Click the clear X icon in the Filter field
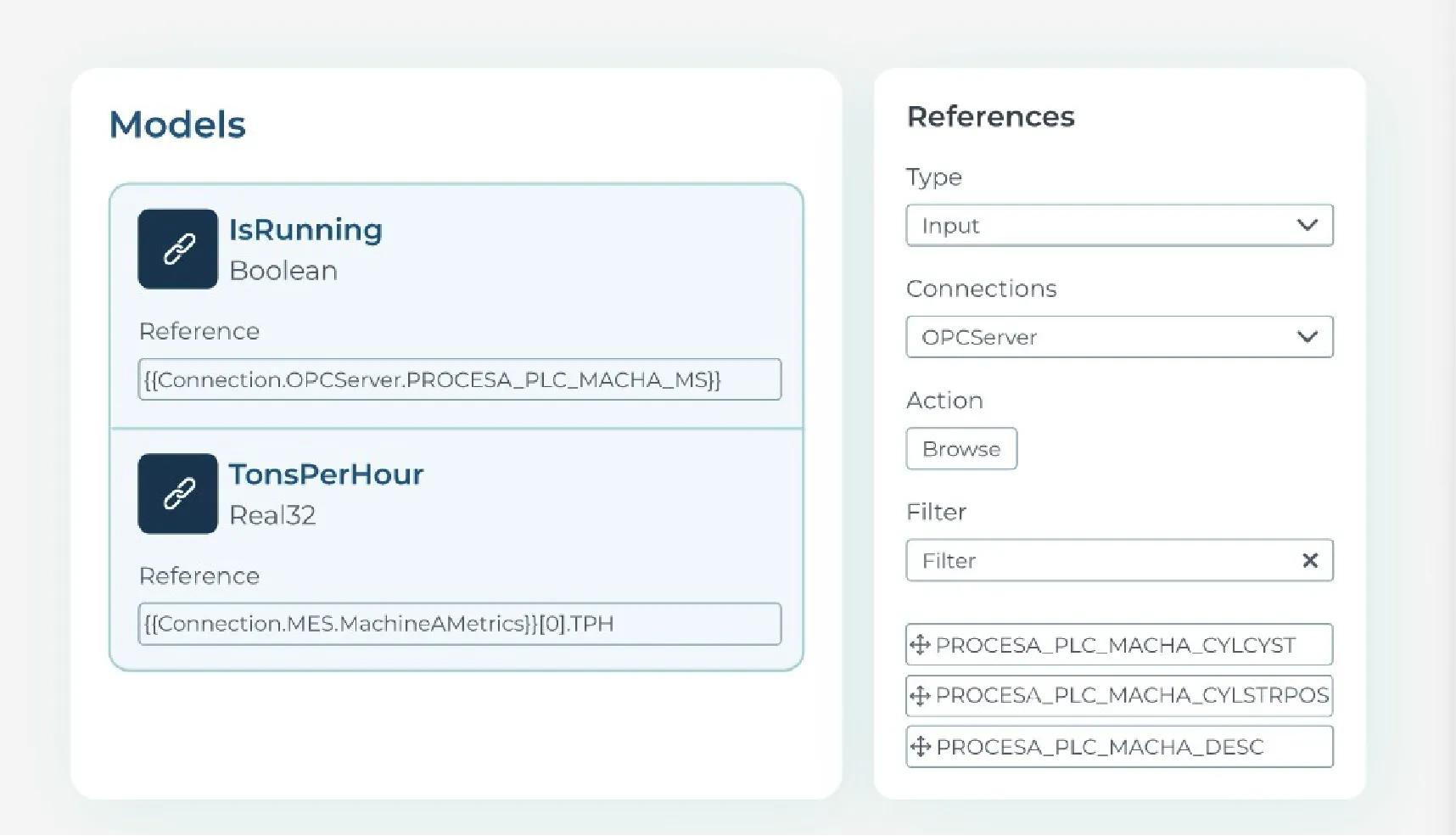The height and width of the screenshot is (836, 1456). pyautogui.click(x=1309, y=560)
